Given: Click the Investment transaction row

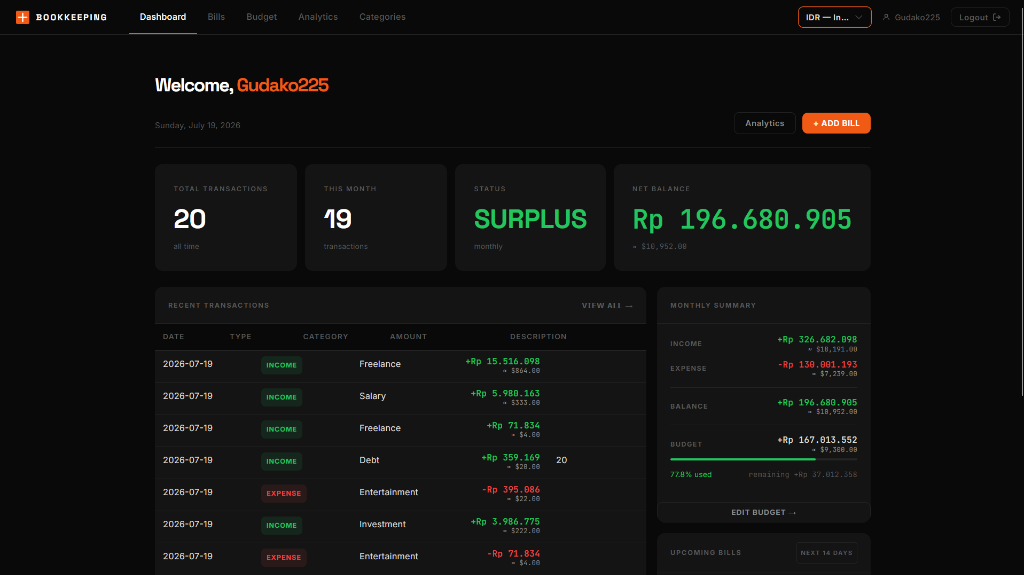Looking at the screenshot, I should point(400,526).
